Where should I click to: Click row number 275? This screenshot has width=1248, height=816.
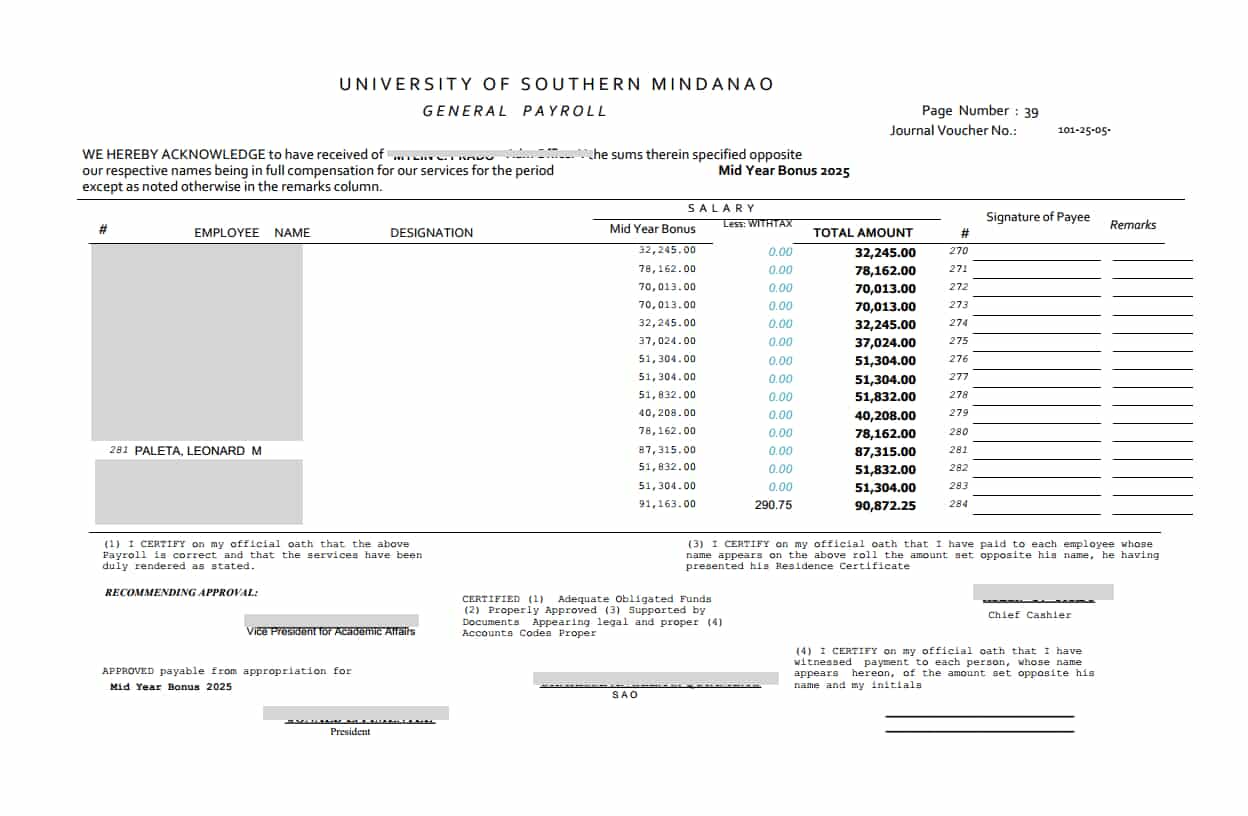pyautogui.click(x=959, y=341)
